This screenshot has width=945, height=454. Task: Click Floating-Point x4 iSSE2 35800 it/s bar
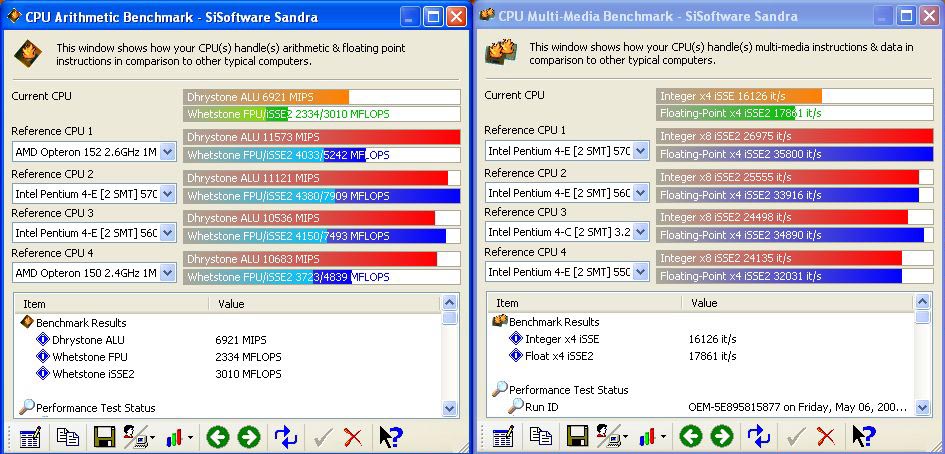coord(795,154)
